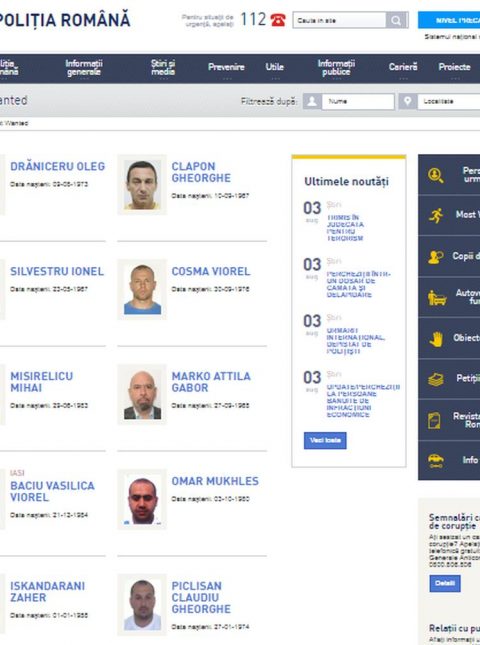Click the person icon beside Nume filter
This screenshot has height=645, width=480.
(312, 101)
